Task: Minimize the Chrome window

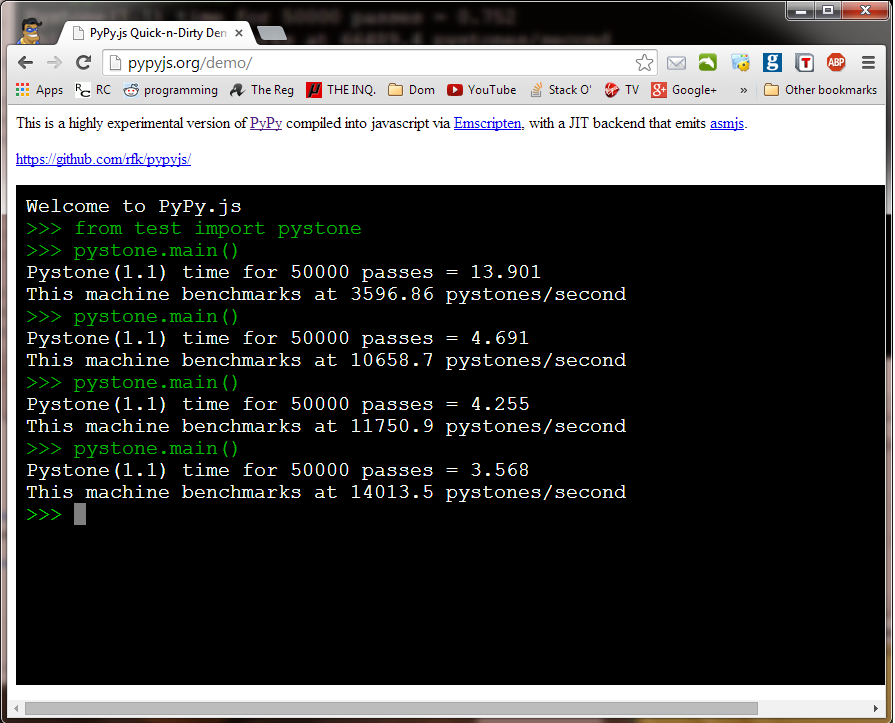Action: (x=800, y=10)
